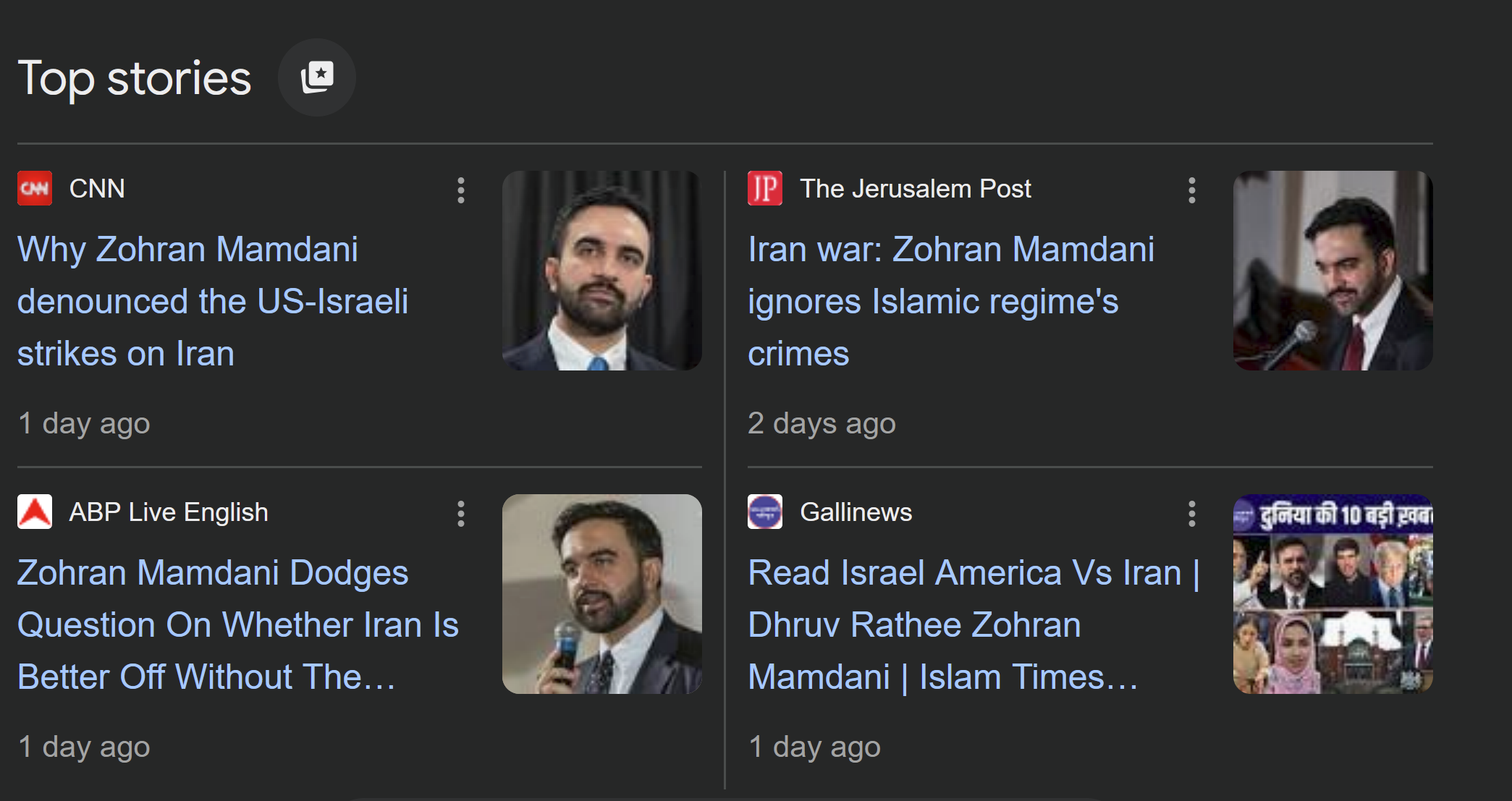Open the CNN favicon logo
The width and height of the screenshot is (1512, 801).
click(x=35, y=189)
